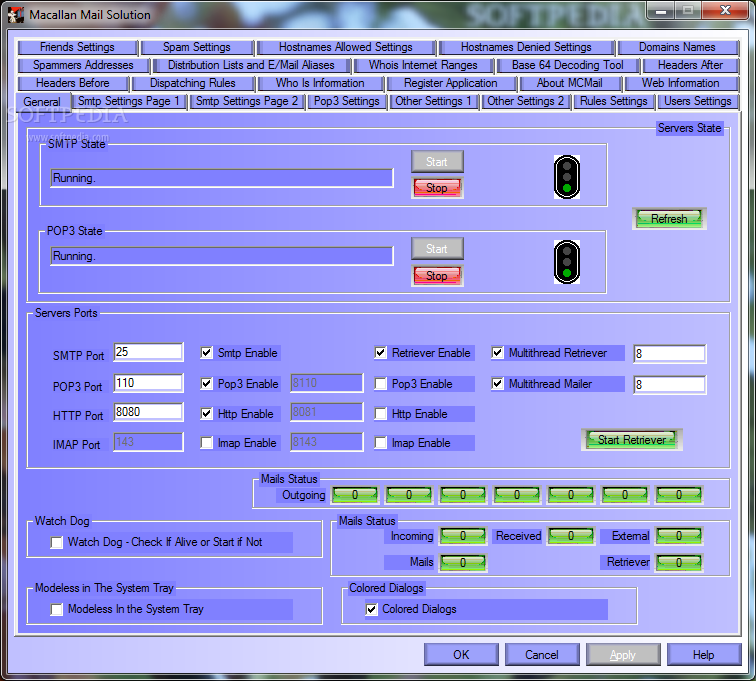Check Modeless In the System Tray
Screen dimensions: 756x681
coord(56,609)
